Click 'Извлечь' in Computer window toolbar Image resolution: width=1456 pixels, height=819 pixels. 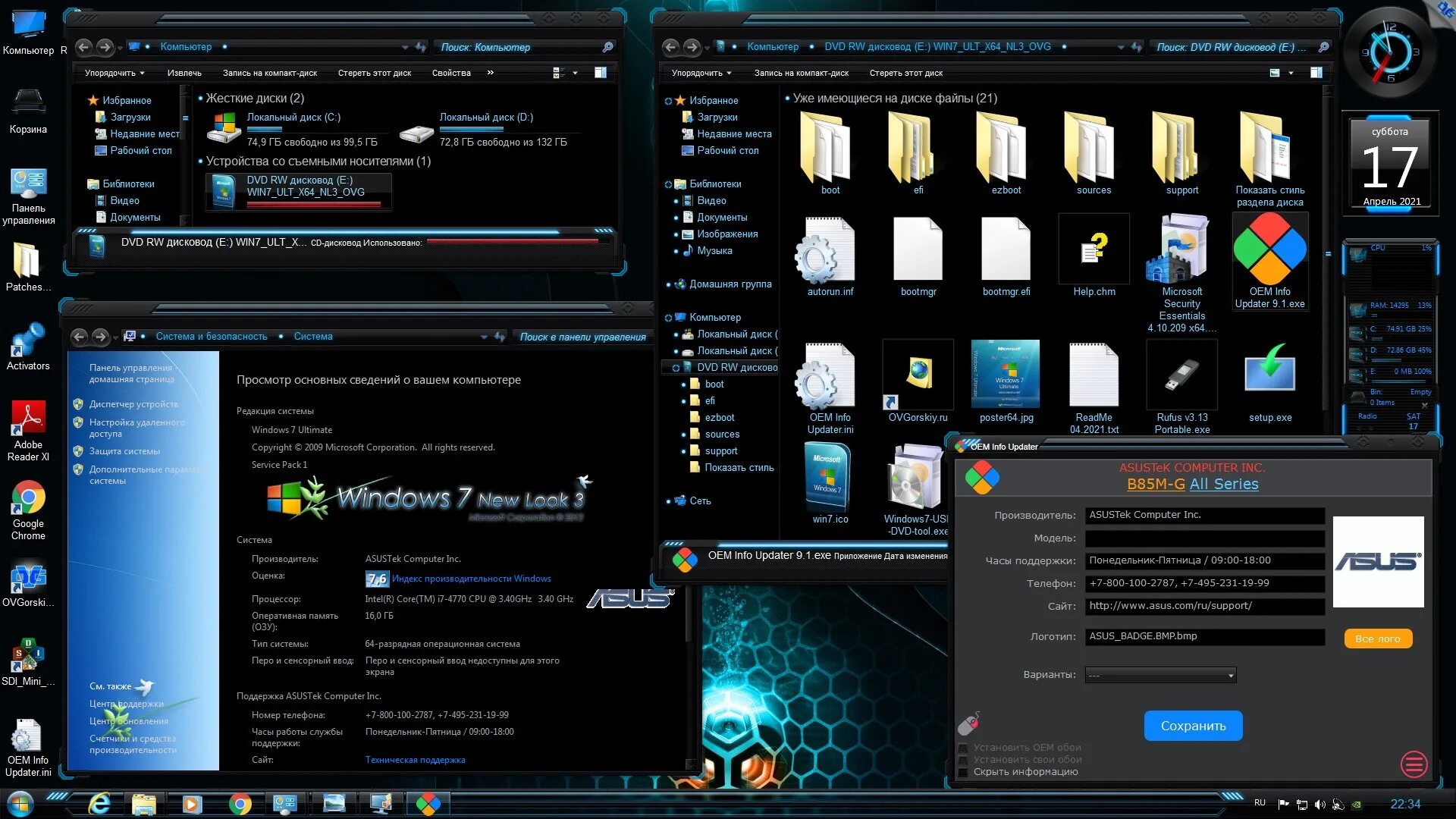pos(184,73)
